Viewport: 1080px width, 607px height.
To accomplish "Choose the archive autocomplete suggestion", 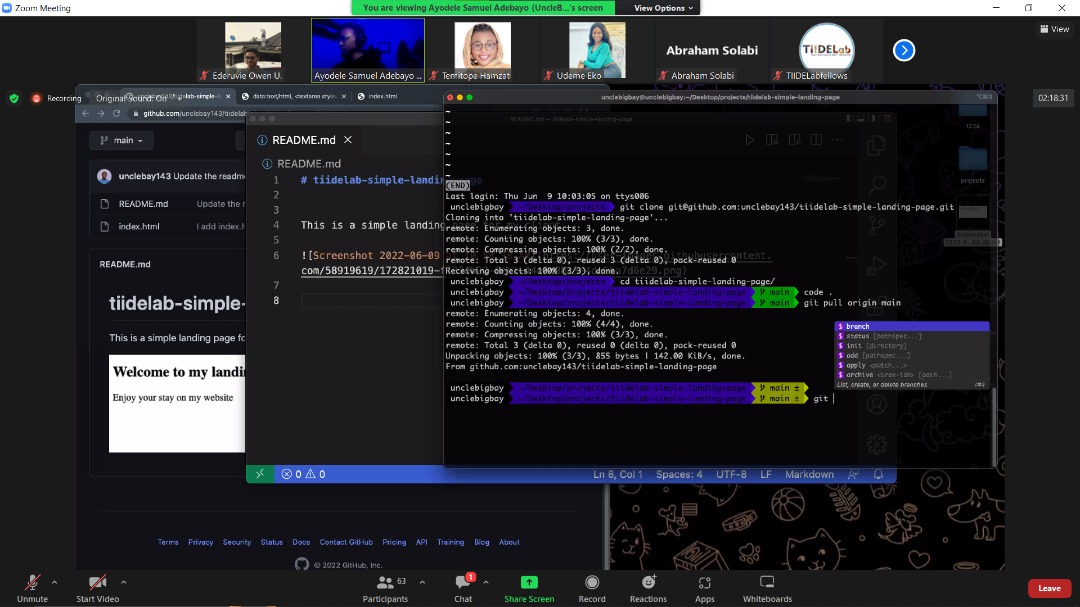I will click(x=911, y=375).
